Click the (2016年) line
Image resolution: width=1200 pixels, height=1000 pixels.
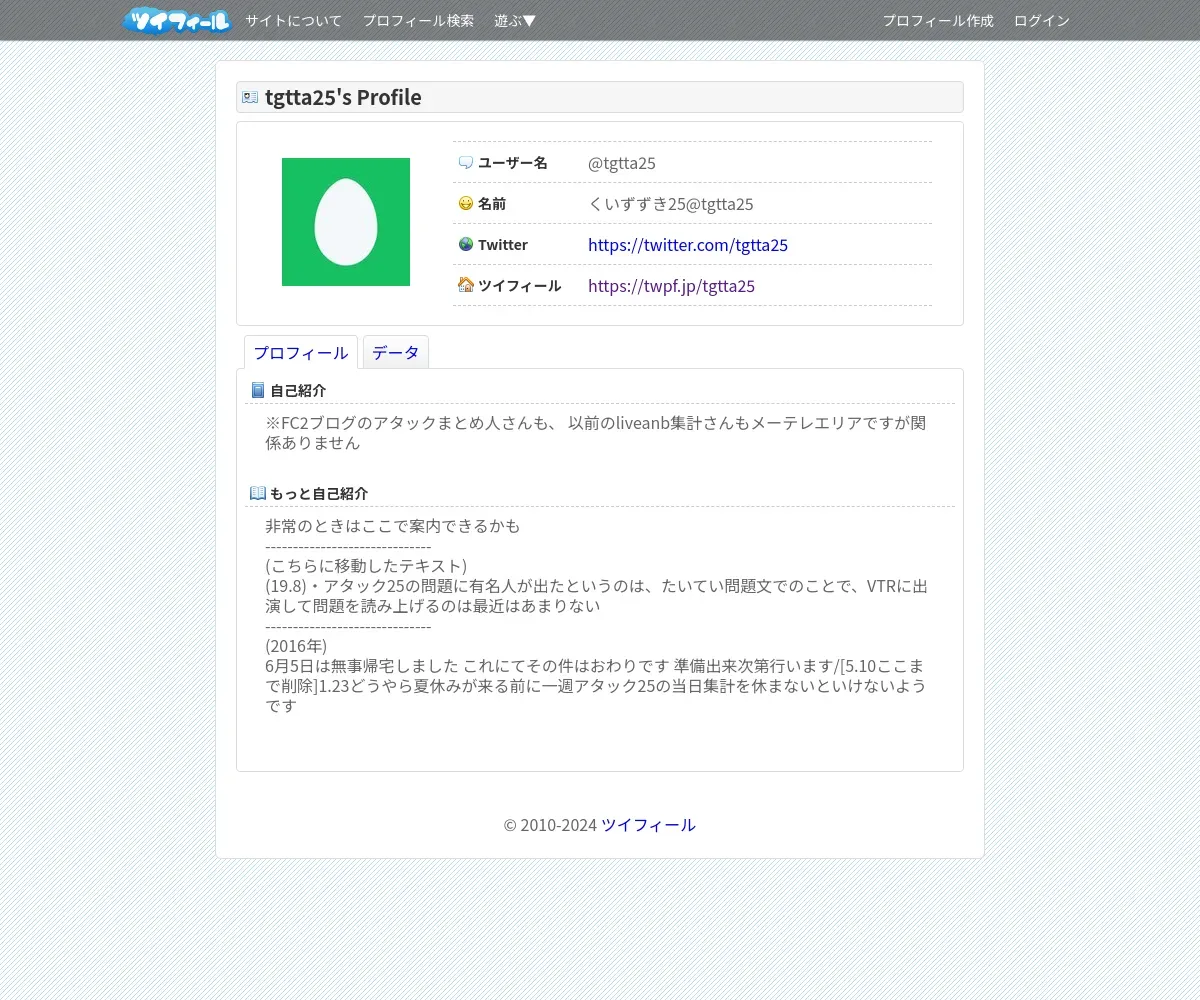[x=296, y=646]
